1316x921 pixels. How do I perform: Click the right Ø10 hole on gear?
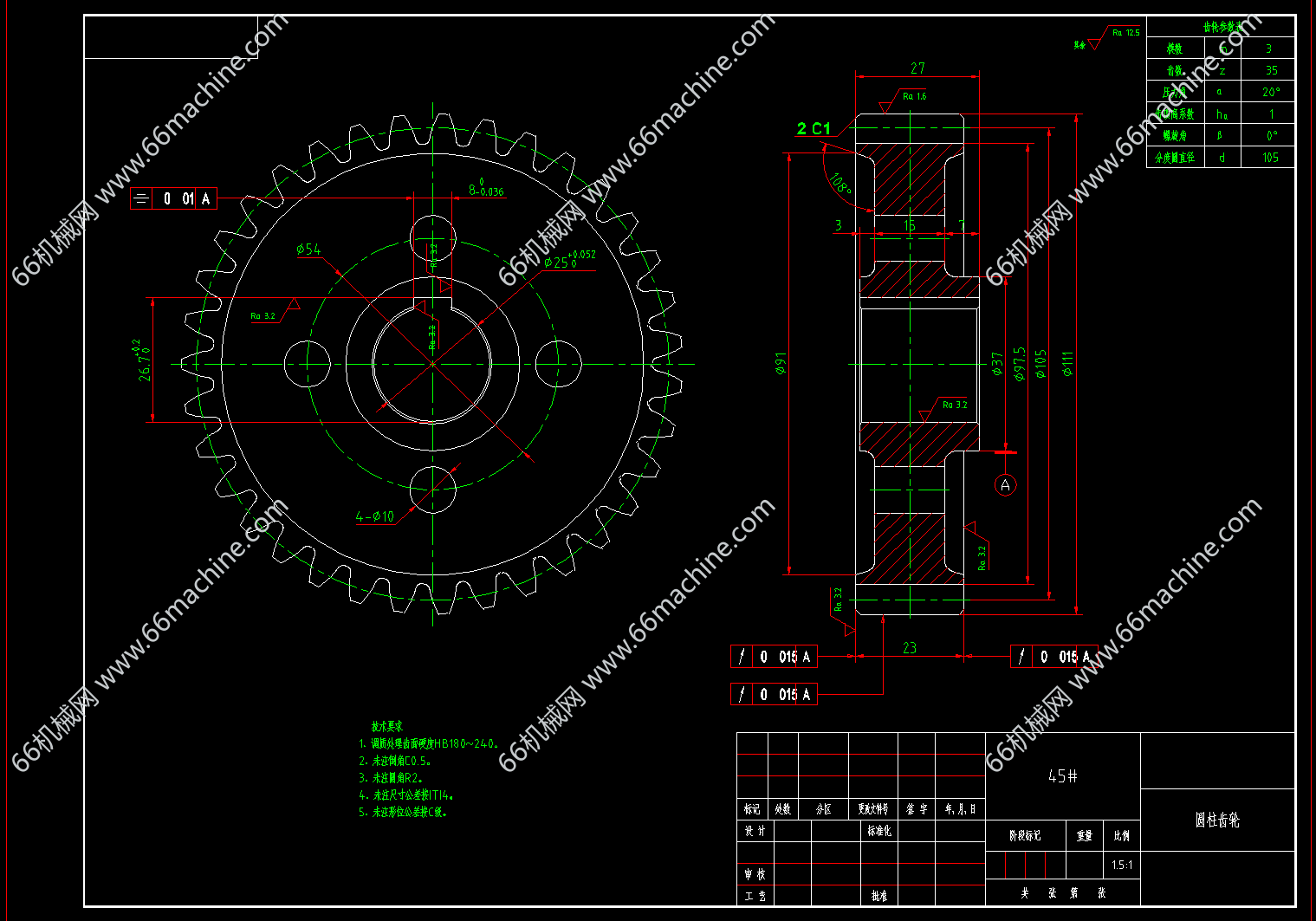(x=558, y=363)
